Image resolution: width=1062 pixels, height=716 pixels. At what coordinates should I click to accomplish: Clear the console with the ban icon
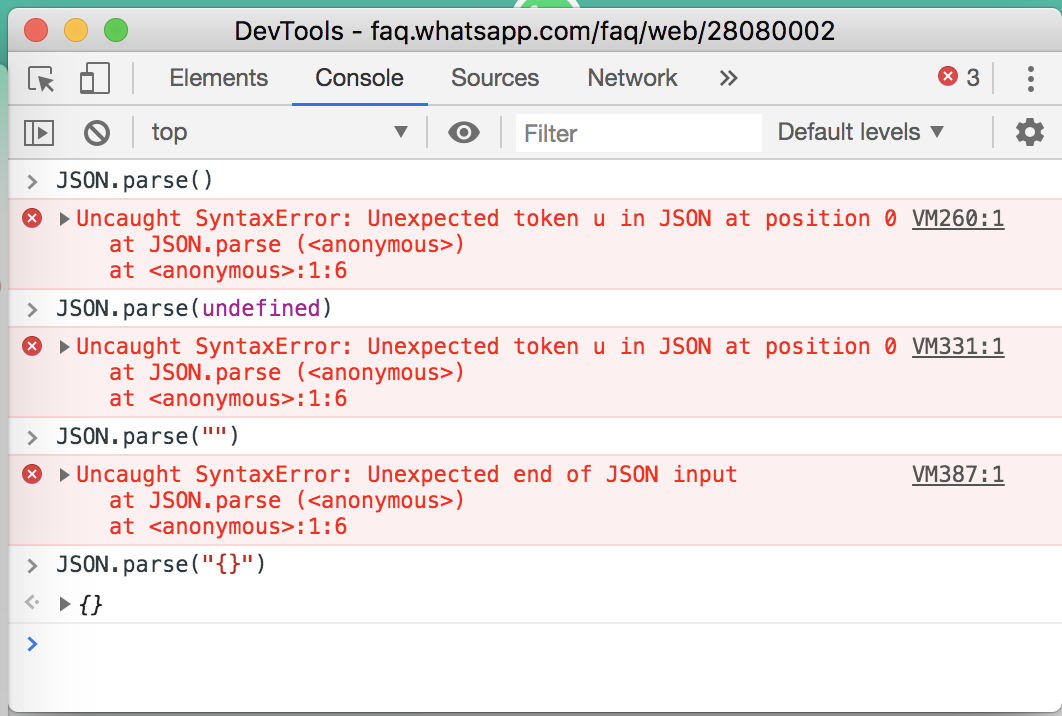[96, 132]
